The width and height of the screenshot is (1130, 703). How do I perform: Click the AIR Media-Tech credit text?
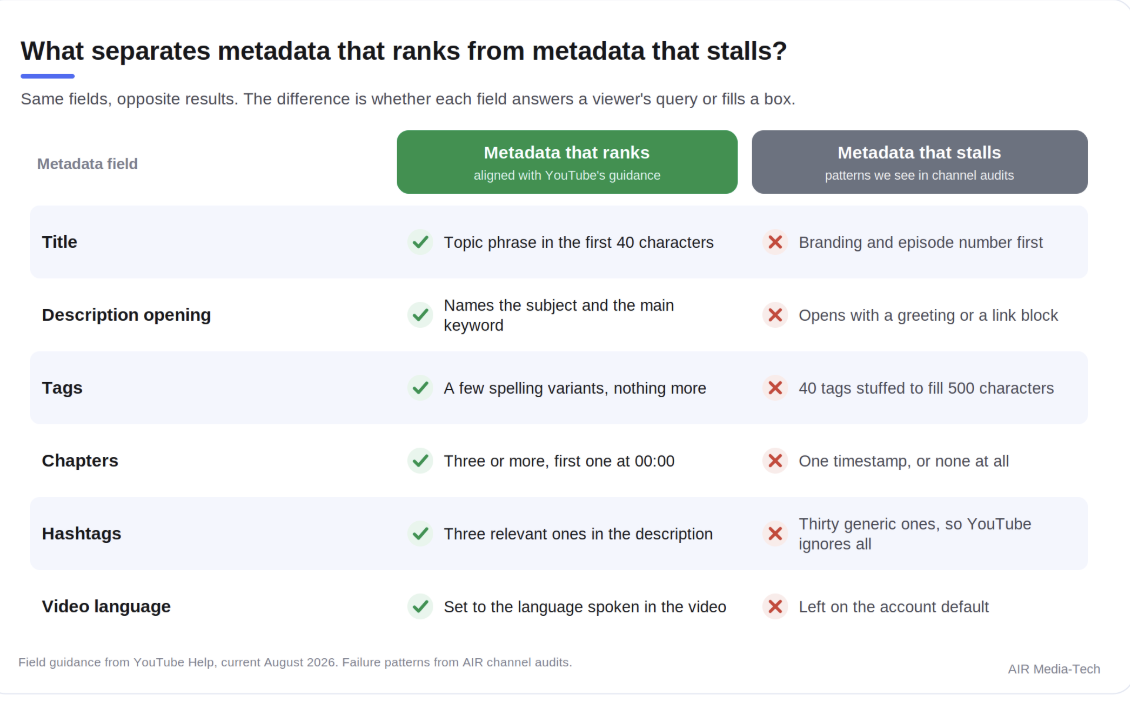tap(1054, 669)
